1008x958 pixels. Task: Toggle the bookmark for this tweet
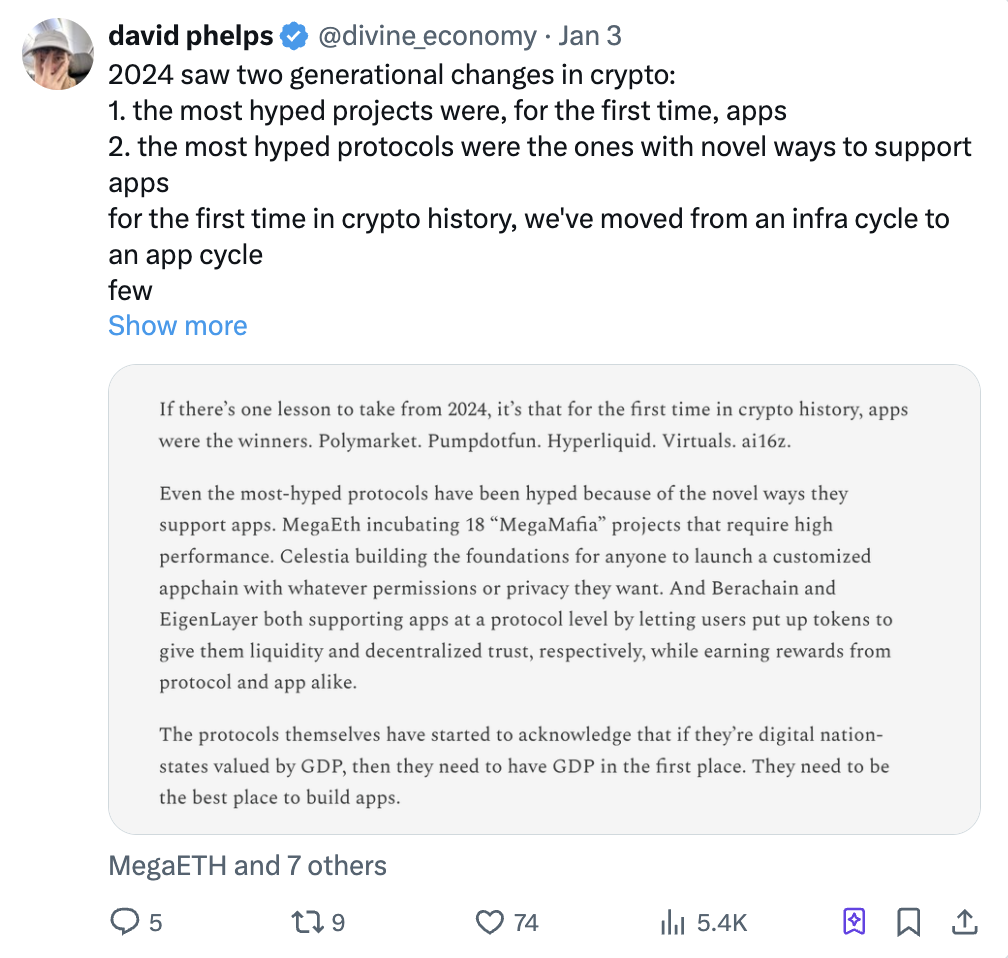pos(909,922)
